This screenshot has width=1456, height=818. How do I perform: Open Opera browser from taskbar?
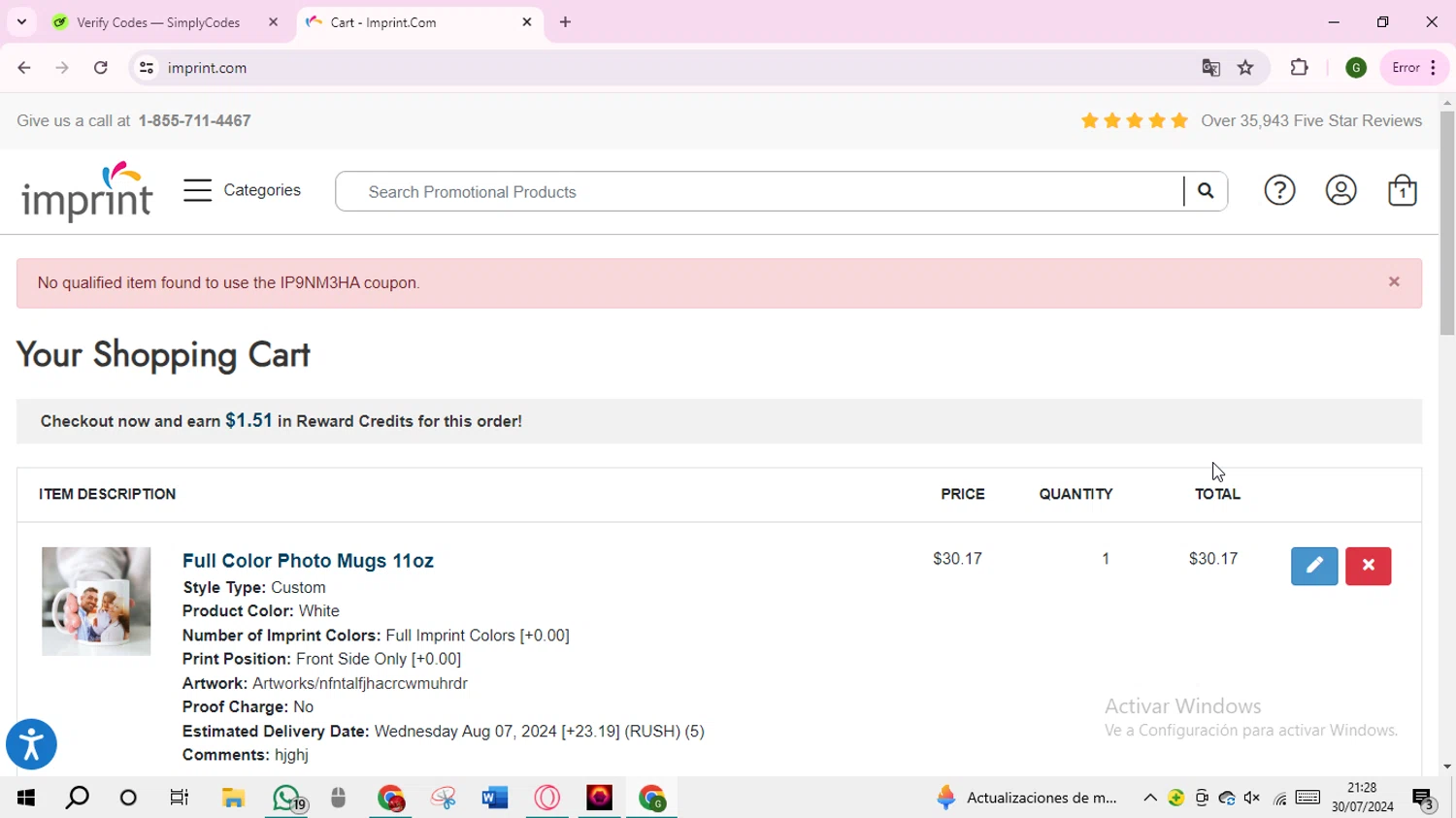click(547, 798)
